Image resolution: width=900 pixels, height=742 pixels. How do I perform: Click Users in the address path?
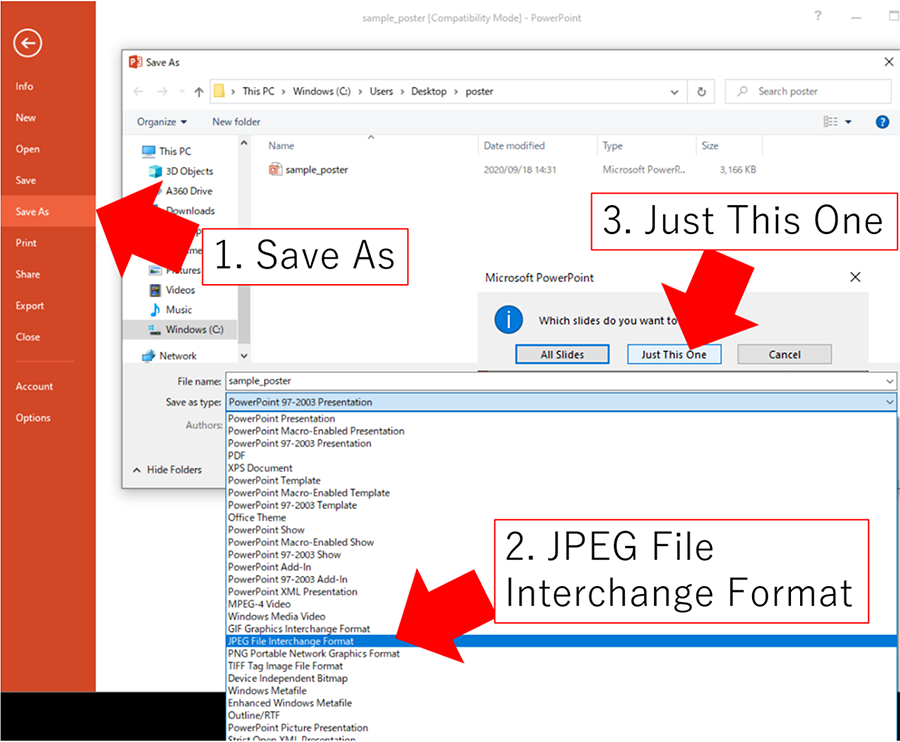coord(381,92)
